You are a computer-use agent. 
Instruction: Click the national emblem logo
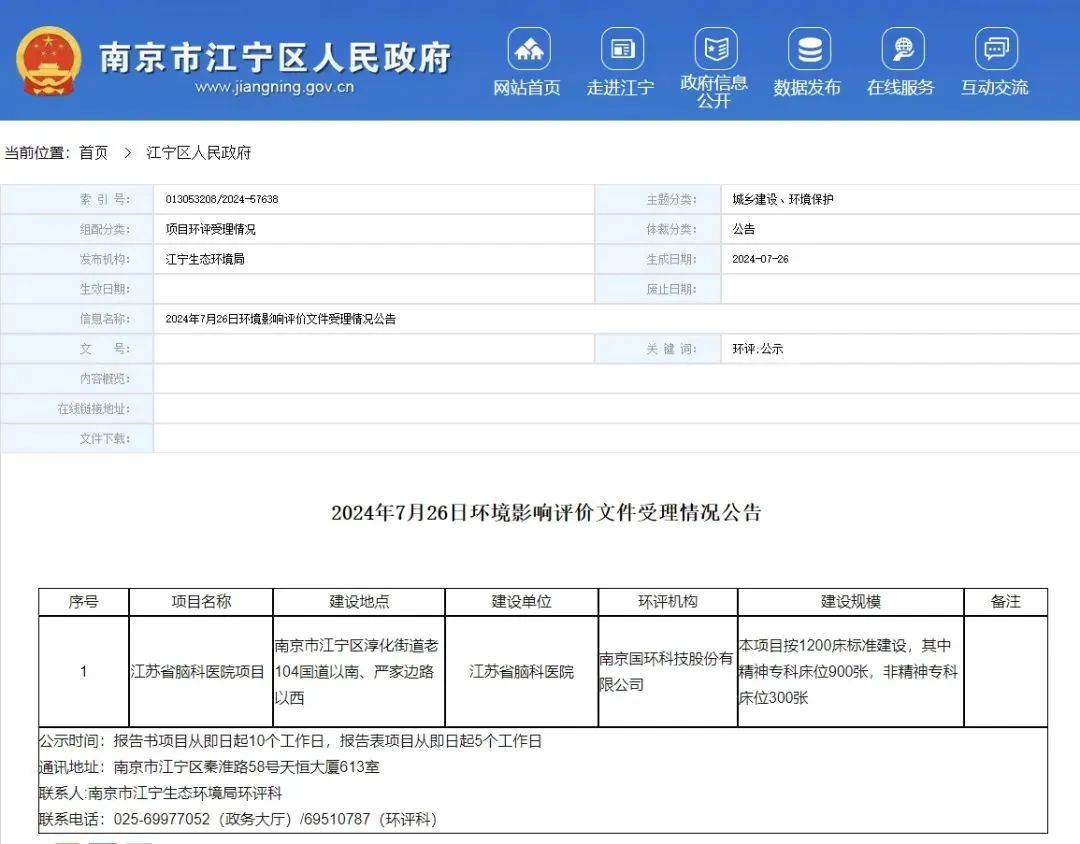[48, 61]
